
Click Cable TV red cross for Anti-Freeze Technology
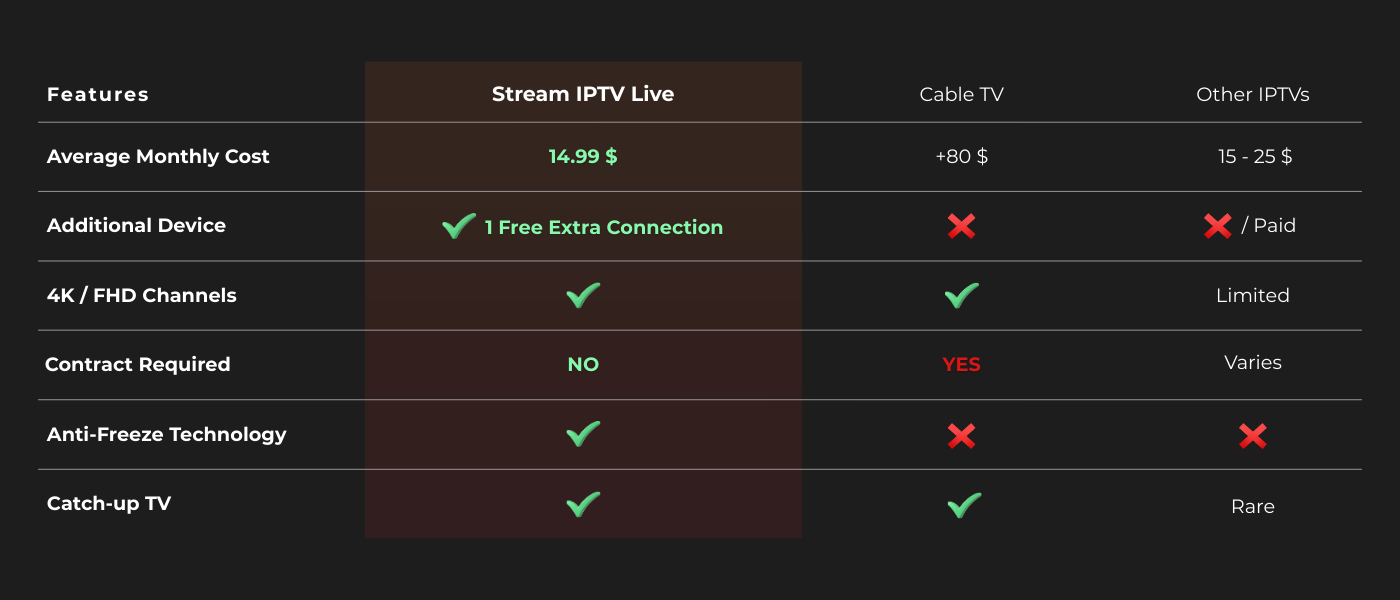point(961,435)
